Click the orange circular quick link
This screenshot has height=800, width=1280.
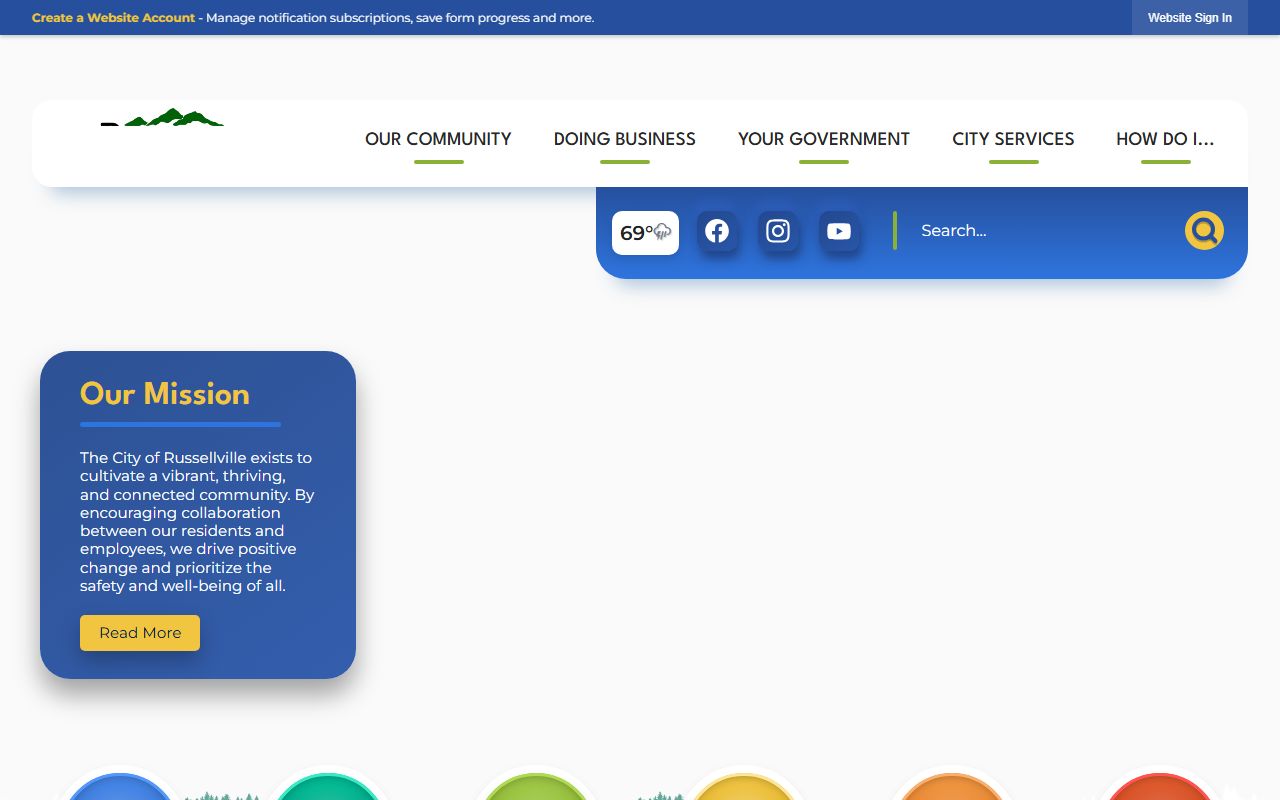point(951,788)
